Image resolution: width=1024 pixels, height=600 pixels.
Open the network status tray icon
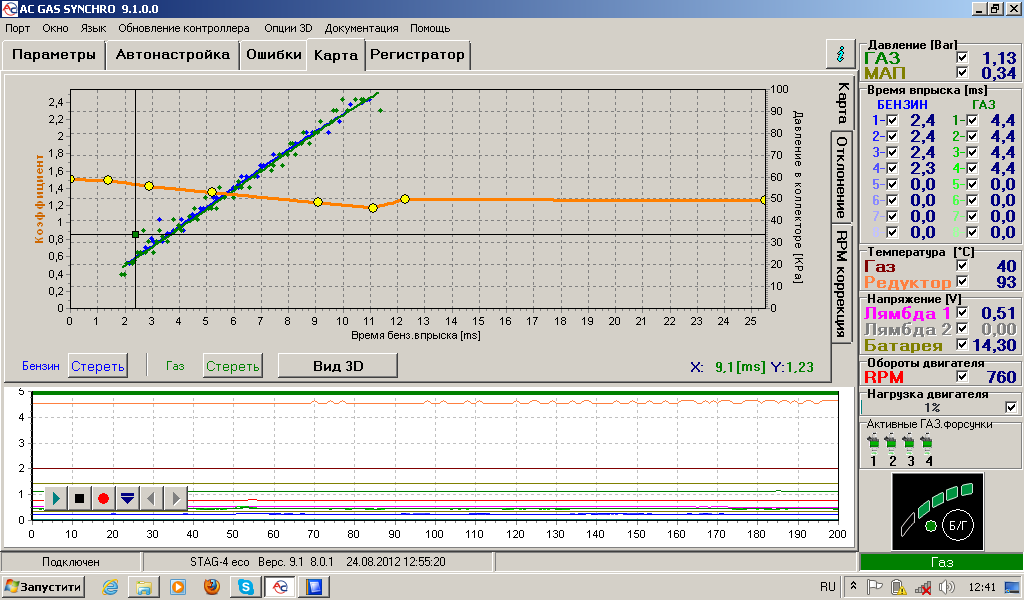pyautogui.click(x=923, y=588)
